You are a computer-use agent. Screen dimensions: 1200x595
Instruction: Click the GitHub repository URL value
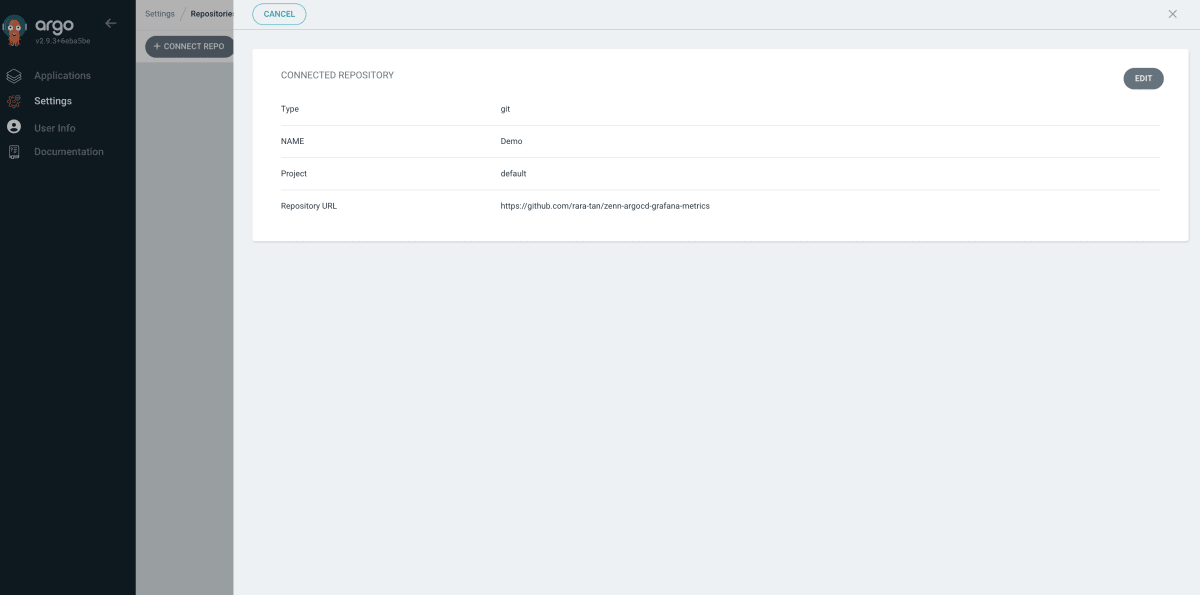coord(605,206)
